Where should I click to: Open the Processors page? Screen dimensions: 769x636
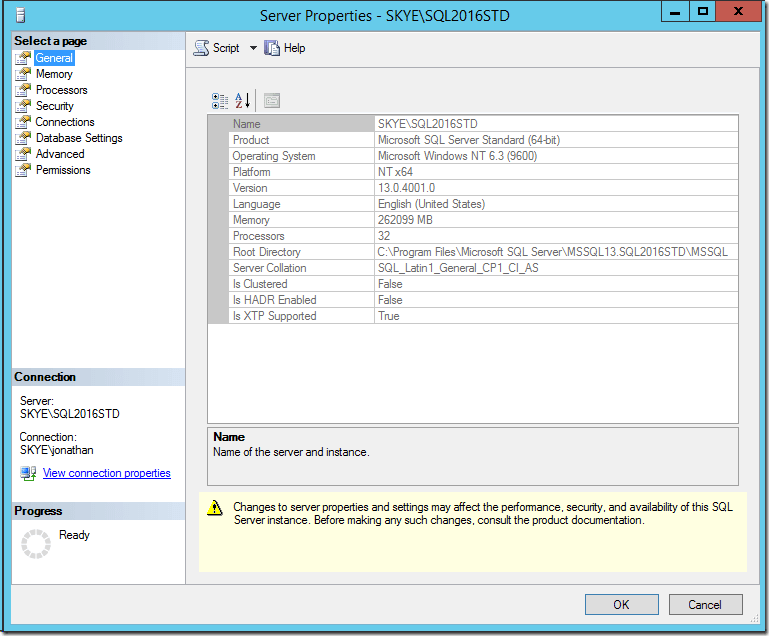click(x=62, y=90)
